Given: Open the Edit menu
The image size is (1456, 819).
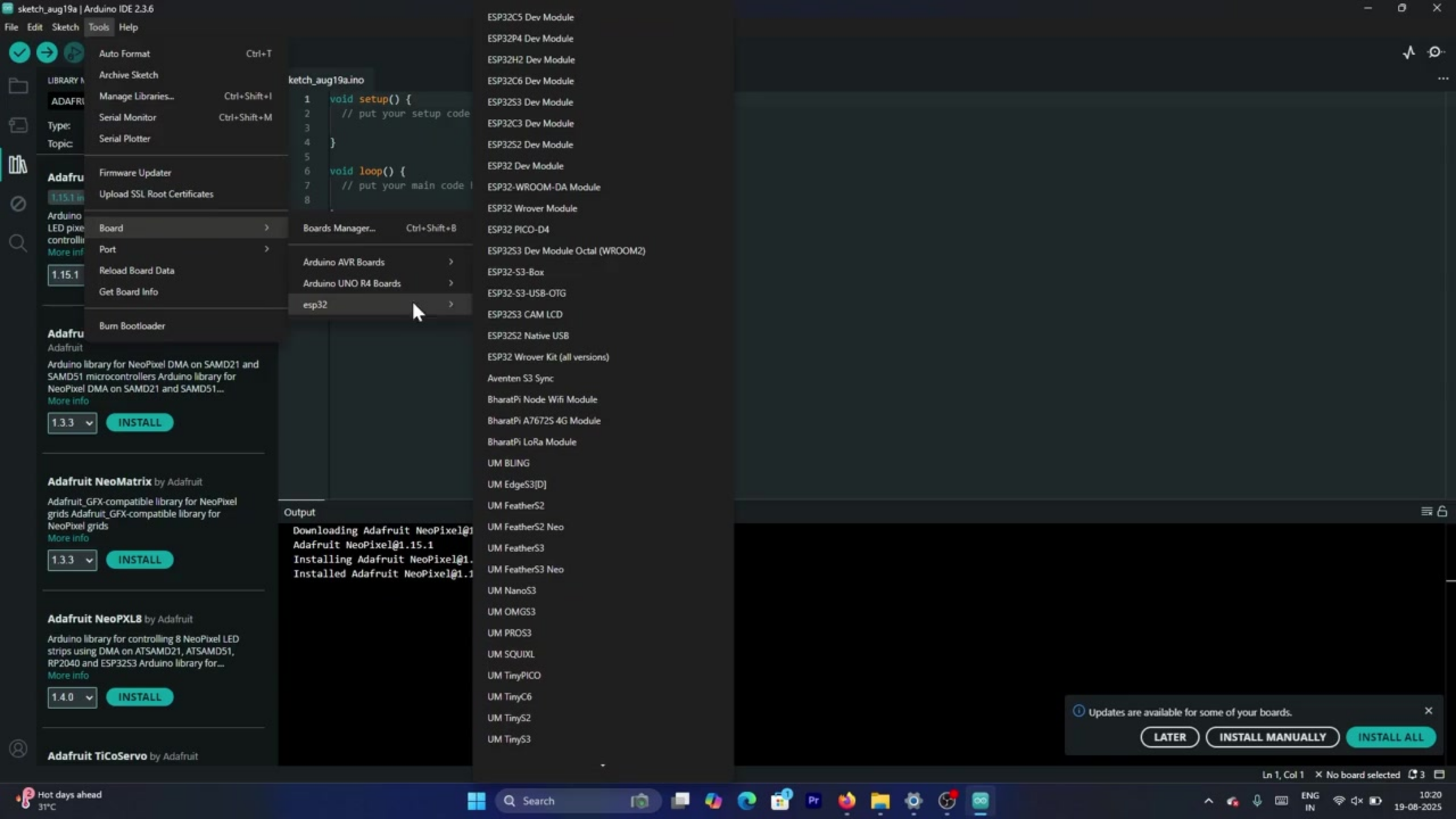Looking at the screenshot, I should click(x=35, y=27).
